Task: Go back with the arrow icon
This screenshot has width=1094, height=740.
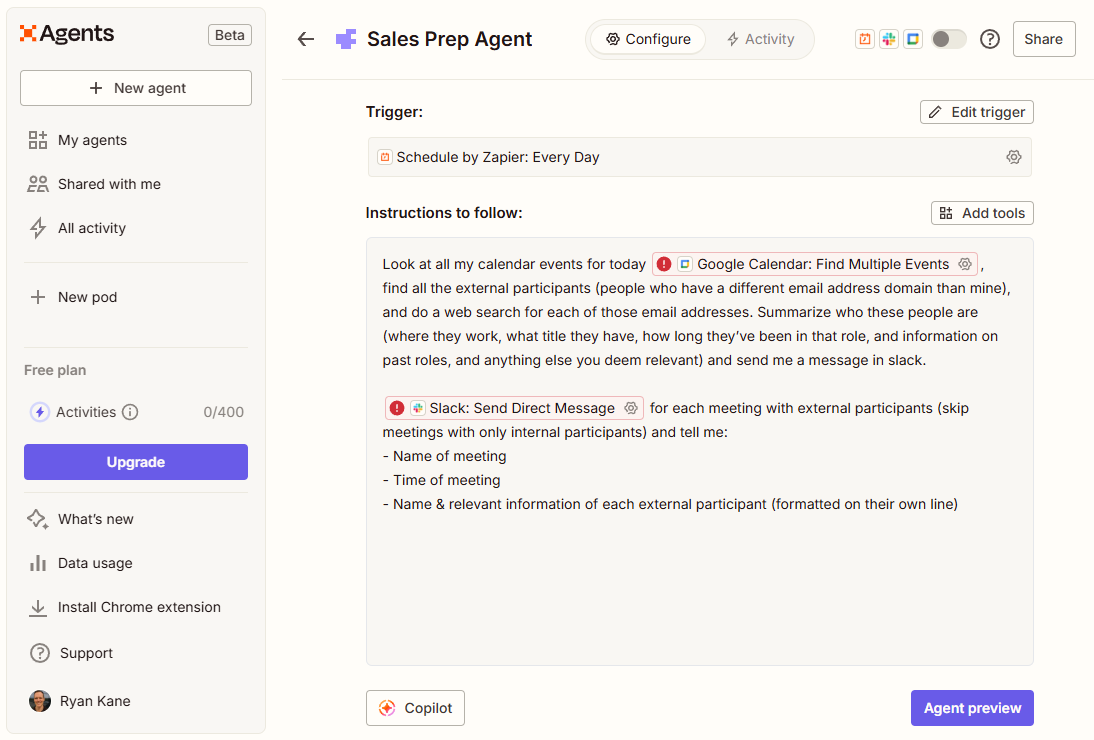Action: click(306, 39)
